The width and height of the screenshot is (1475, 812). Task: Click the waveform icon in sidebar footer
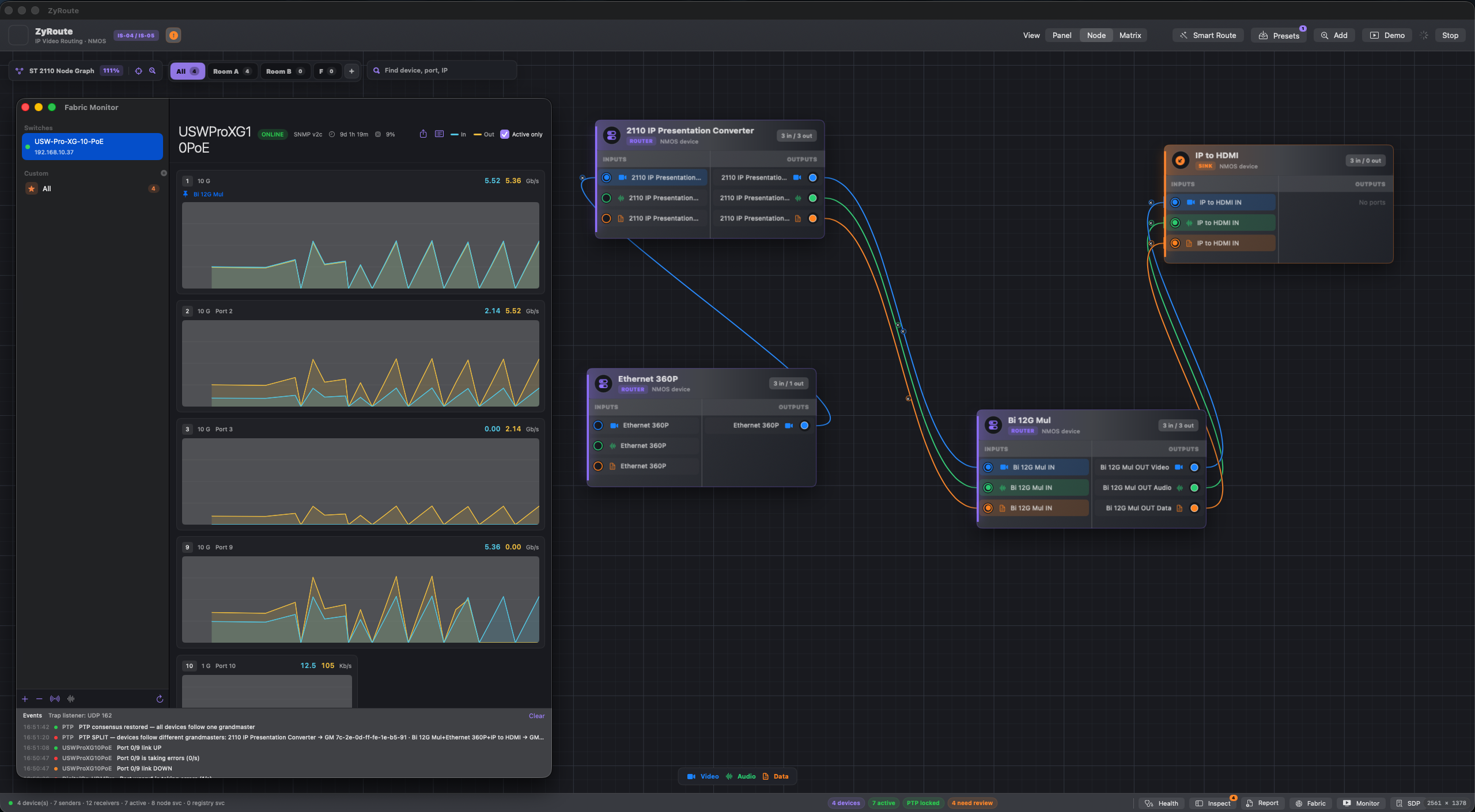[x=71, y=699]
